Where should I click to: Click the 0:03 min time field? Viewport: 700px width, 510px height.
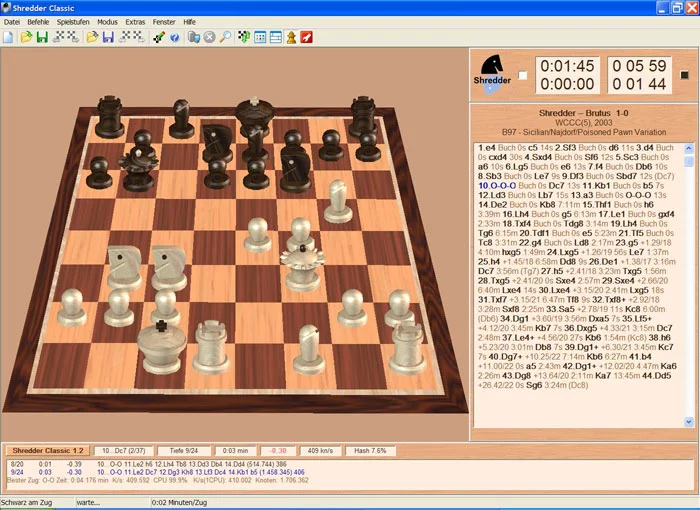[235, 451]
